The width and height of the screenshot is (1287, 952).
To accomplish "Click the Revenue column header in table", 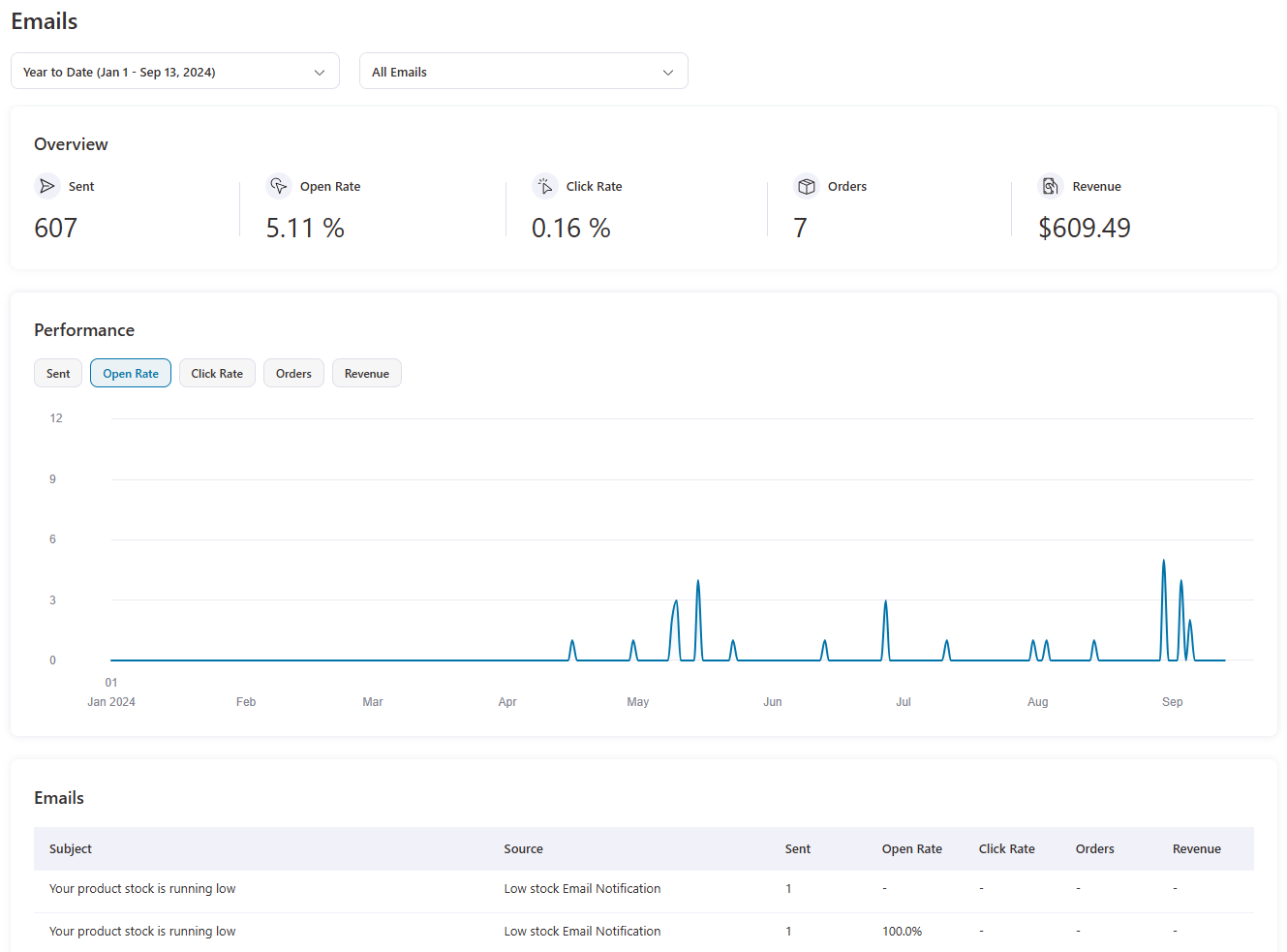I will point(1197,849).
